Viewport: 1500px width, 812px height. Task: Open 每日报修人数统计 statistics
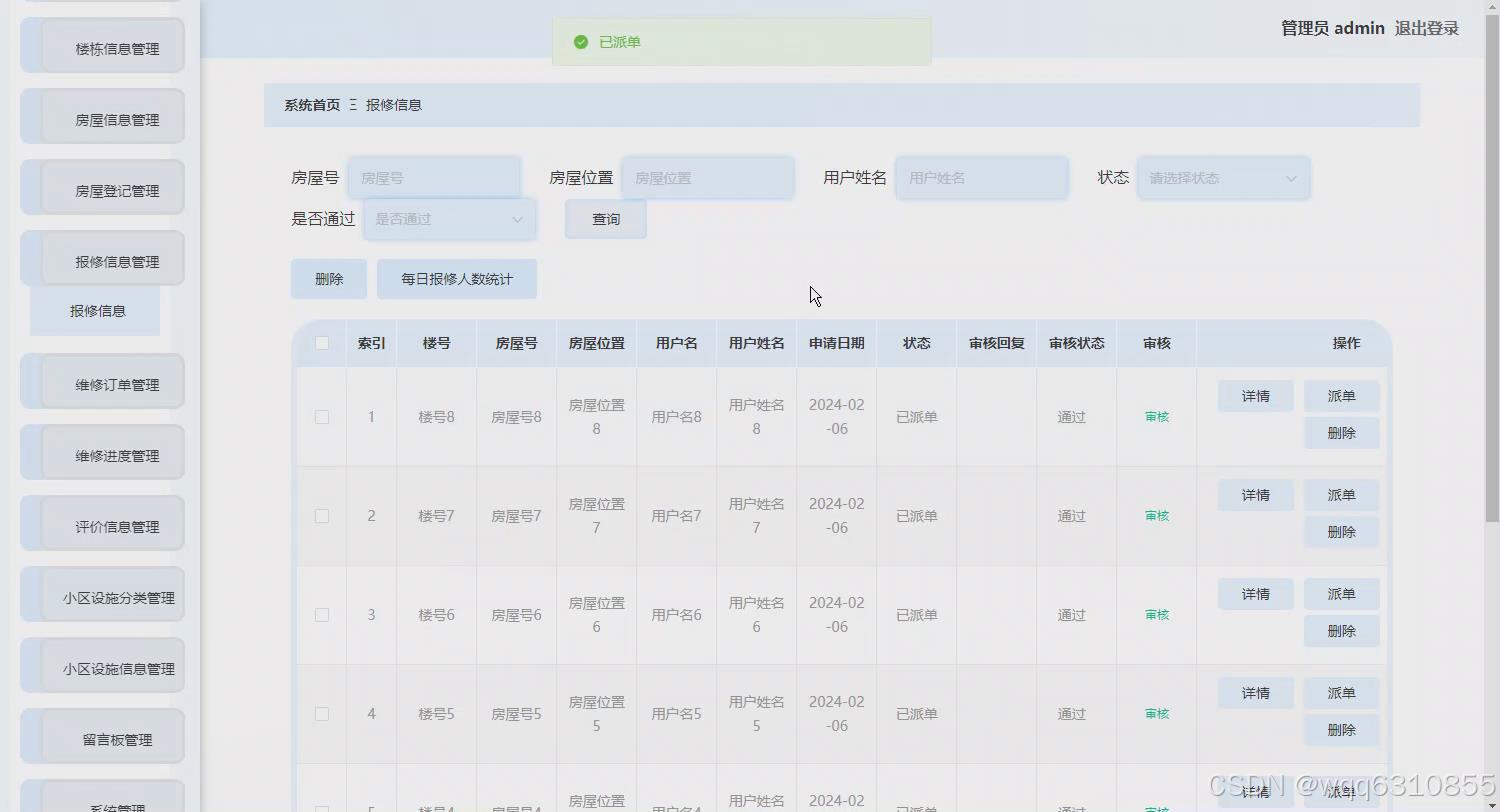[x=457, y=279]
